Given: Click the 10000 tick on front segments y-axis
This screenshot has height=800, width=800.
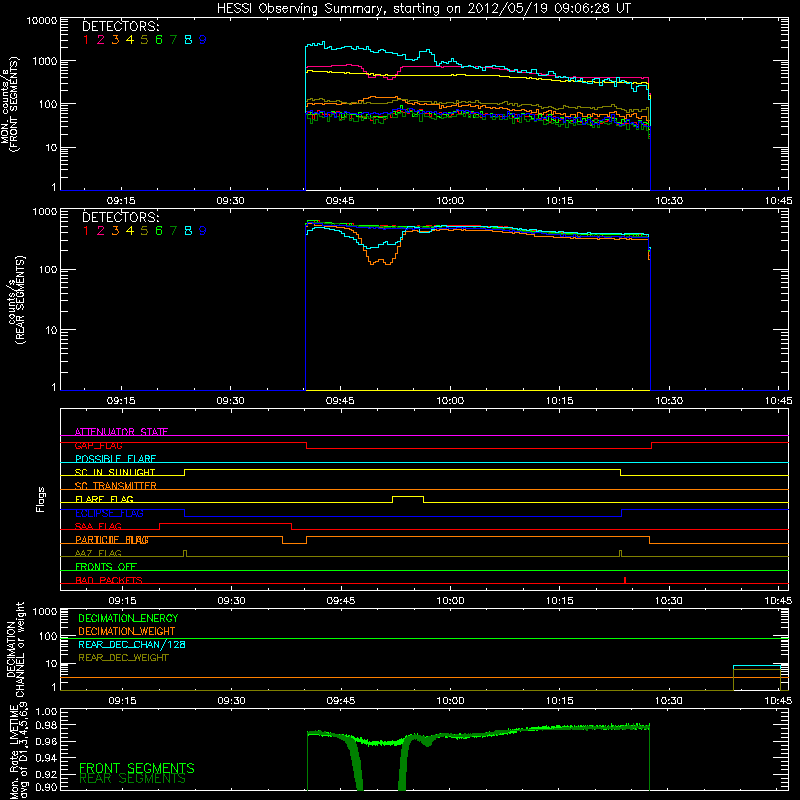Looking at the screenshot, I should point(42,20).
